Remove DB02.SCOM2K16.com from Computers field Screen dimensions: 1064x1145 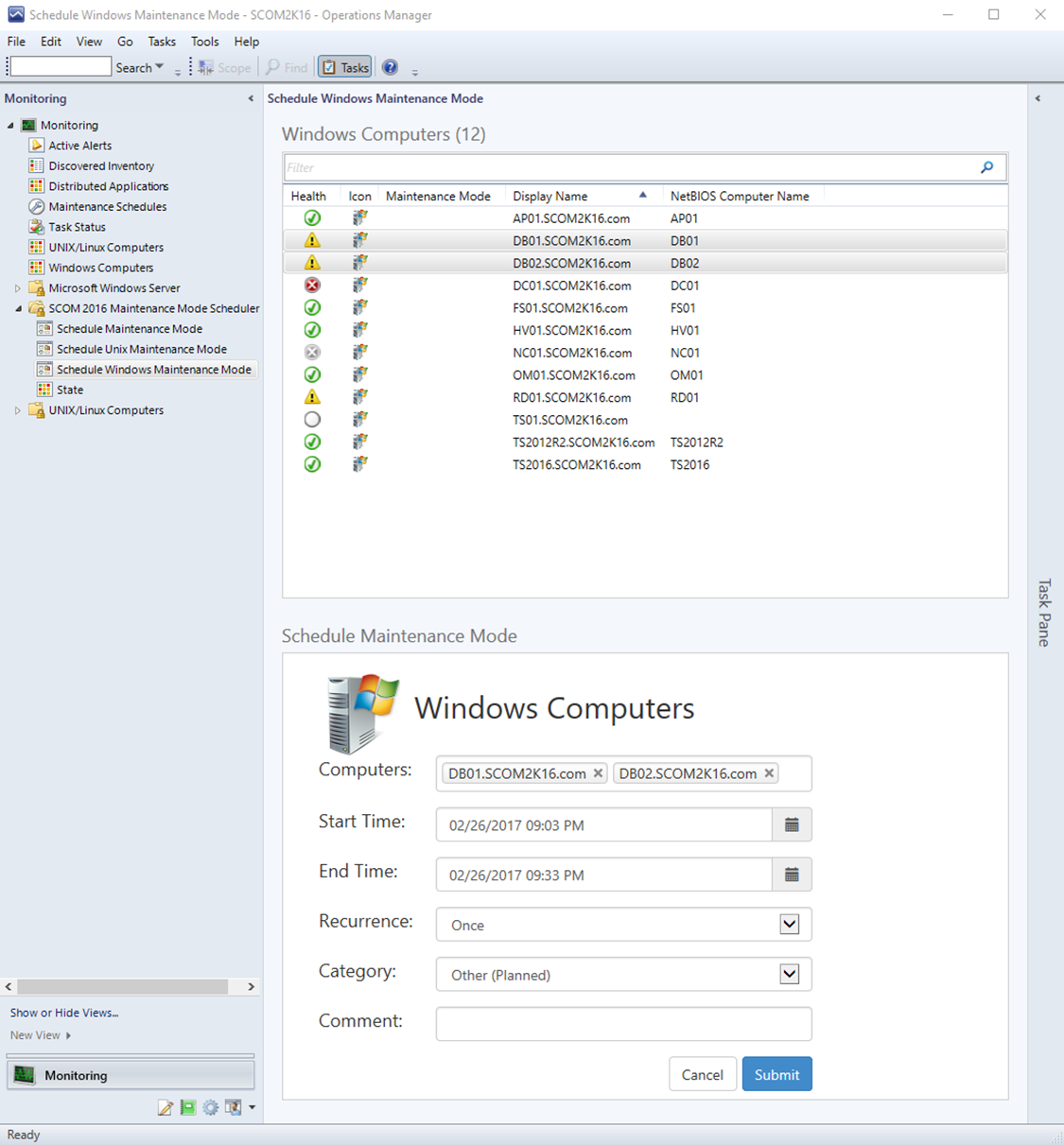(x=769, y=773)
